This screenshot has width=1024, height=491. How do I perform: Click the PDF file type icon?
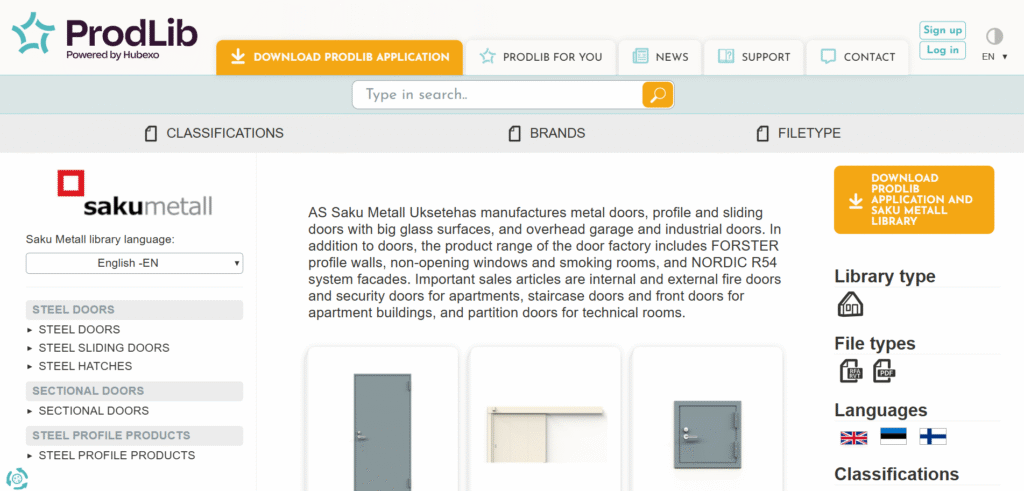(885, 371)
